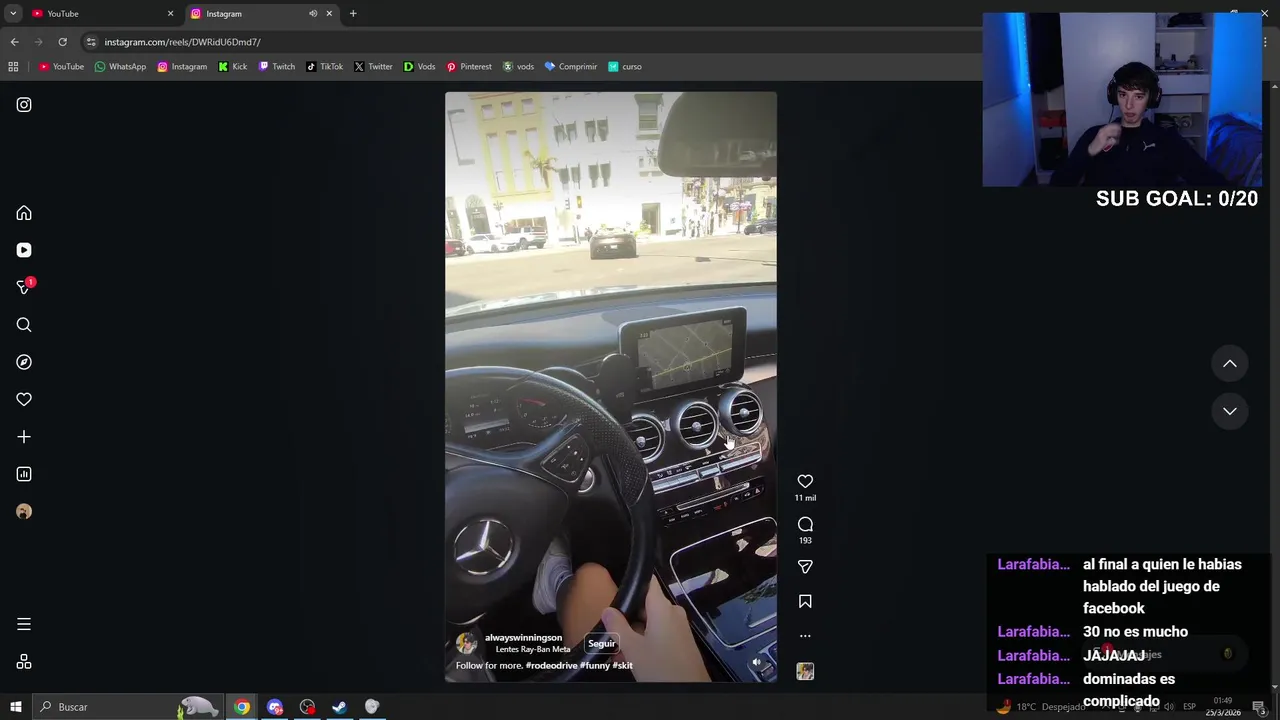Mute the Instagram tab audio icon
The height and width of the screenshot is (720, 1280).
[313, 14]
